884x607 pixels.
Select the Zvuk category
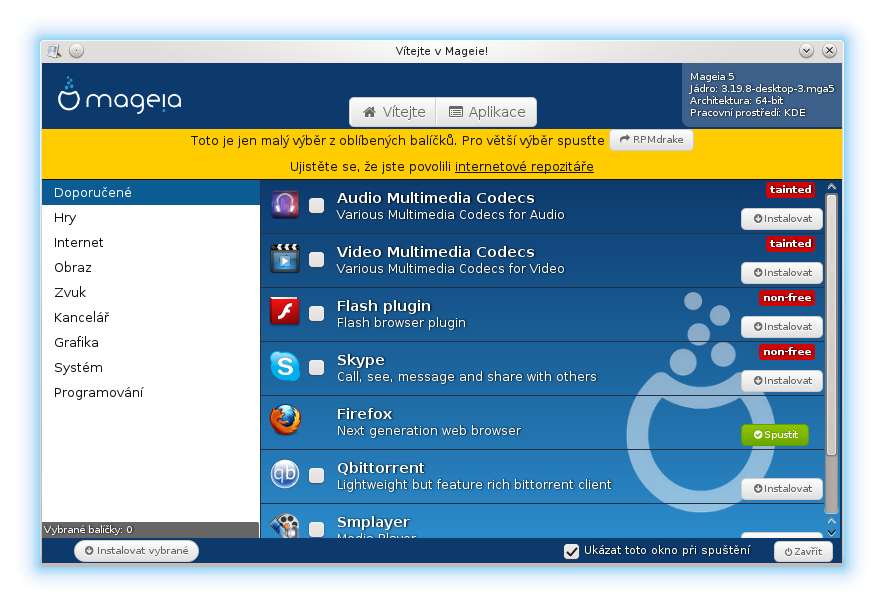151,293
